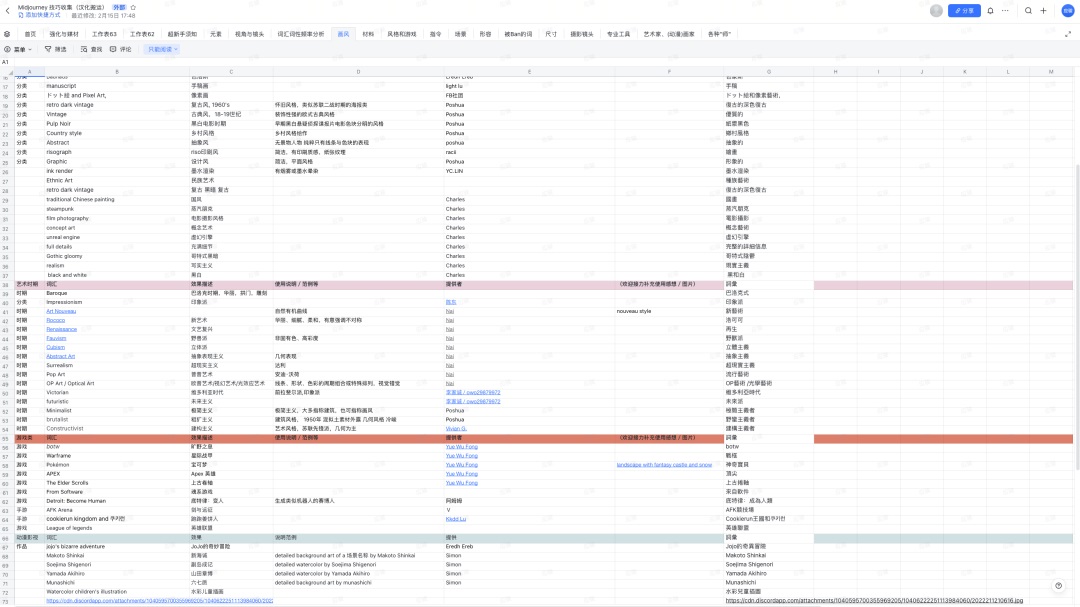This screenshot has width=1080, height=607.
Task: Click the vertical scrollbar on right edge
Action: click(x=1077, y=317)
